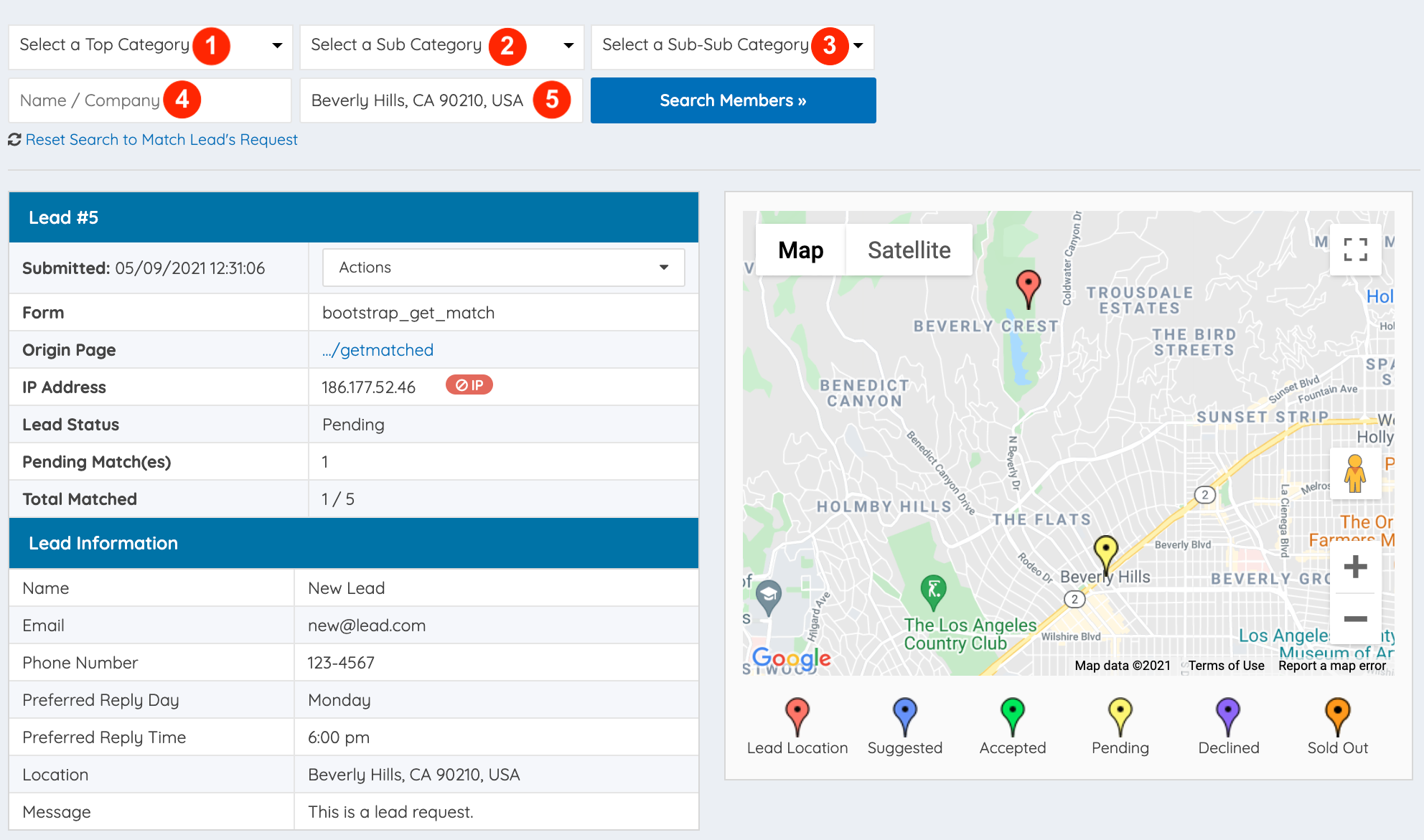Toggle fullscreen map view
This screenshot has width=1424, height=840.
tap(1355, 250)
